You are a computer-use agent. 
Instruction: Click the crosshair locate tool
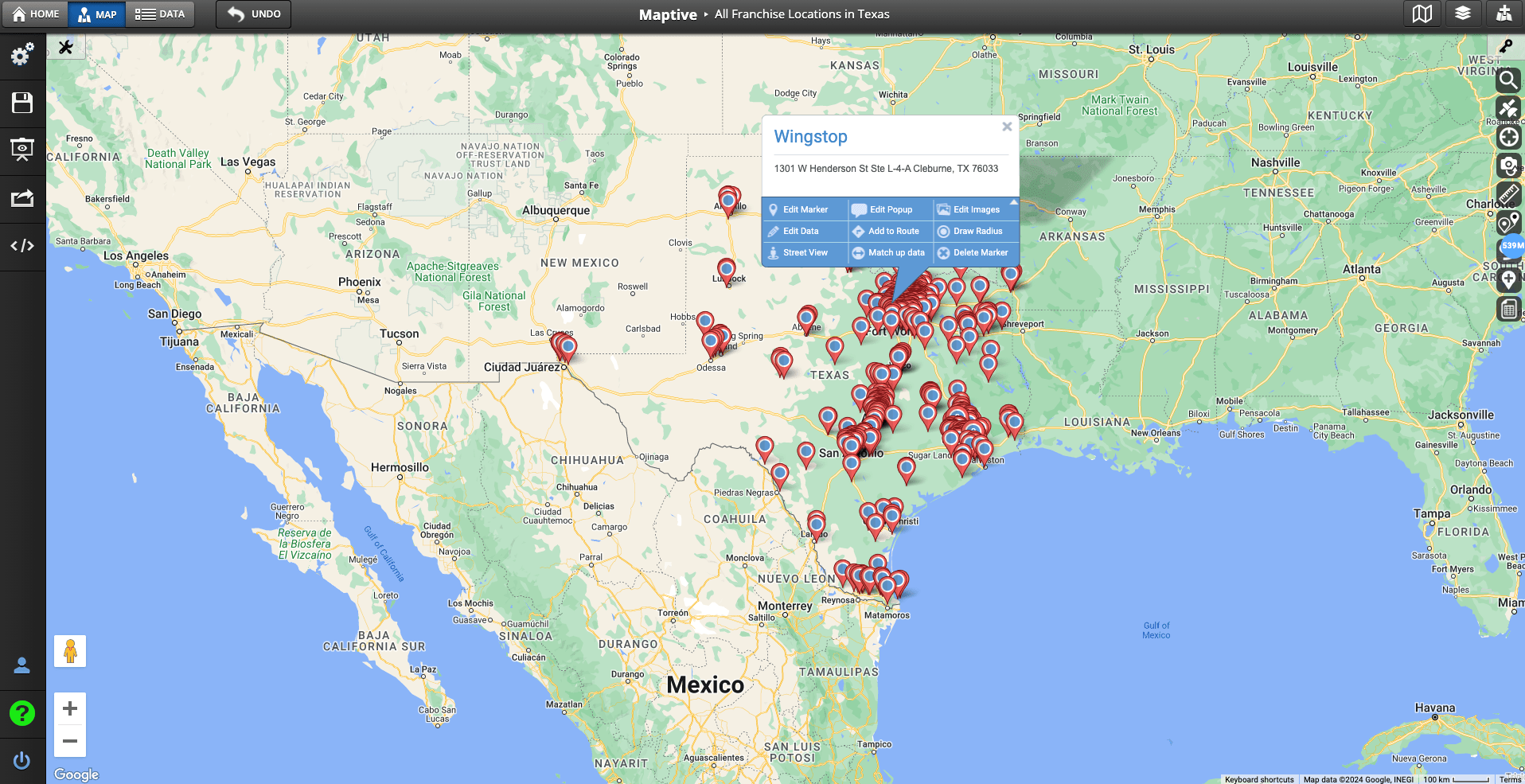(1508, 137)
